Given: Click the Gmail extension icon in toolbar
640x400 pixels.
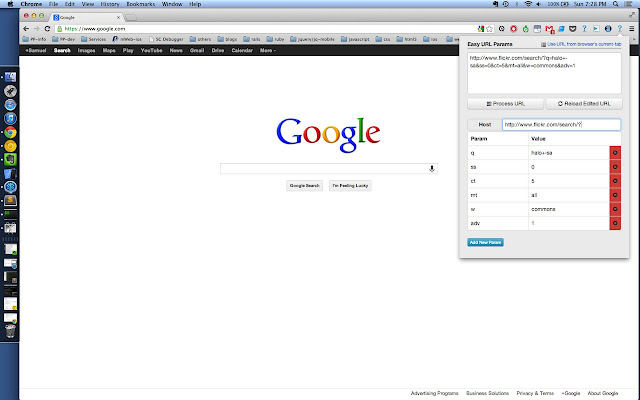Looking at the screenshot, I should click(x=549, y=29).
